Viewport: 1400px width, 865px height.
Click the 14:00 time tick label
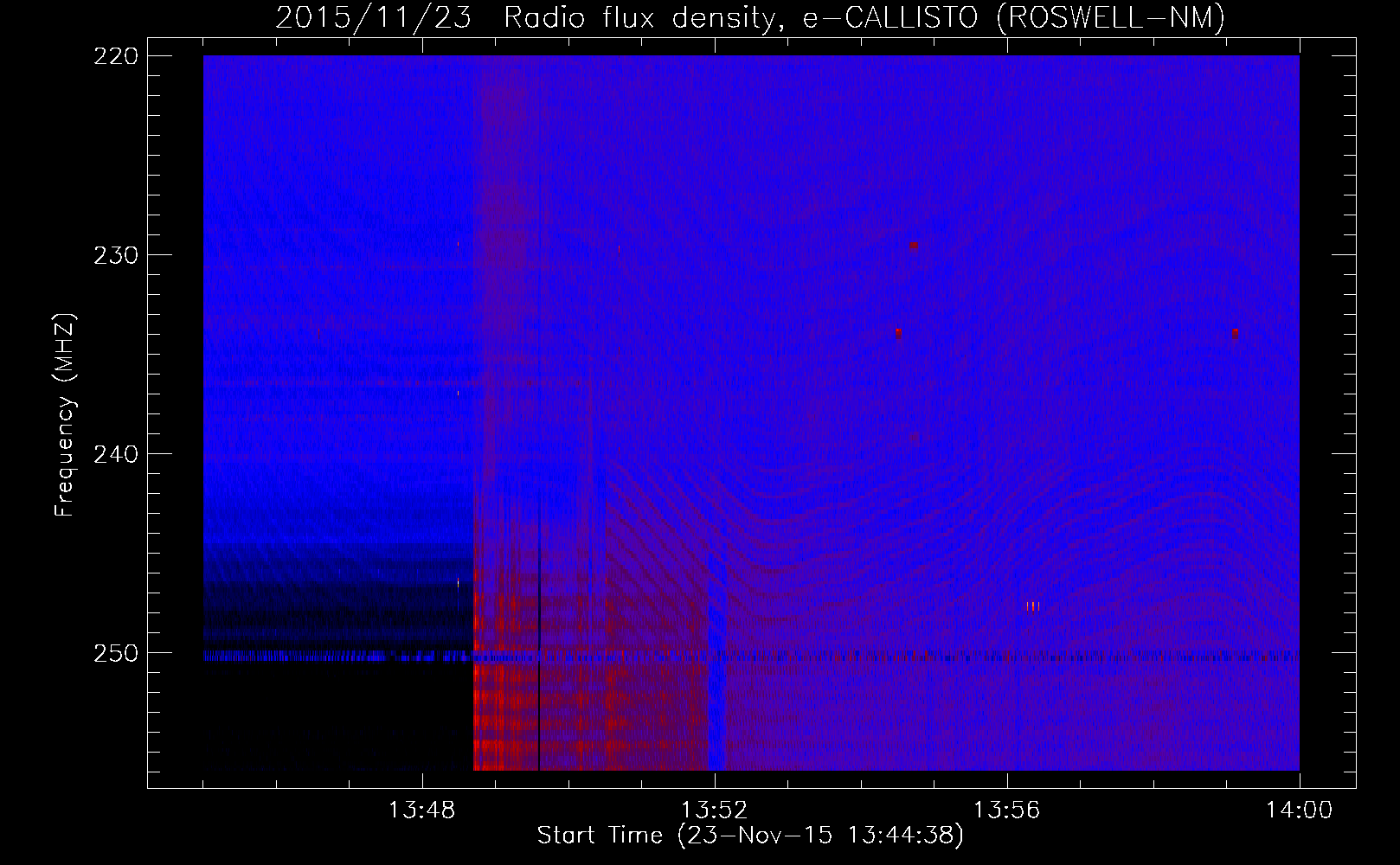click(1300, 811)
